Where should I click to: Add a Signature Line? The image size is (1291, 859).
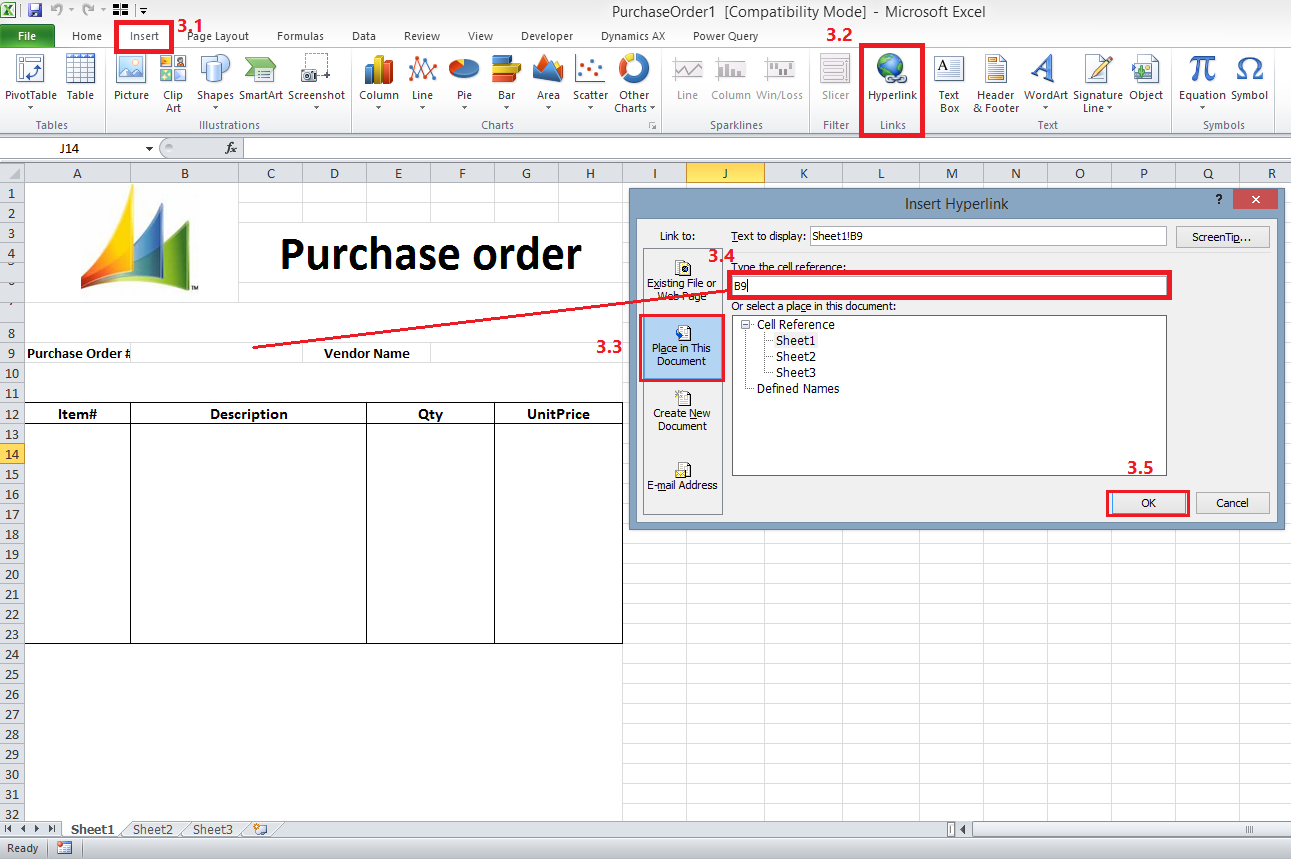[x=1098, y=82]
